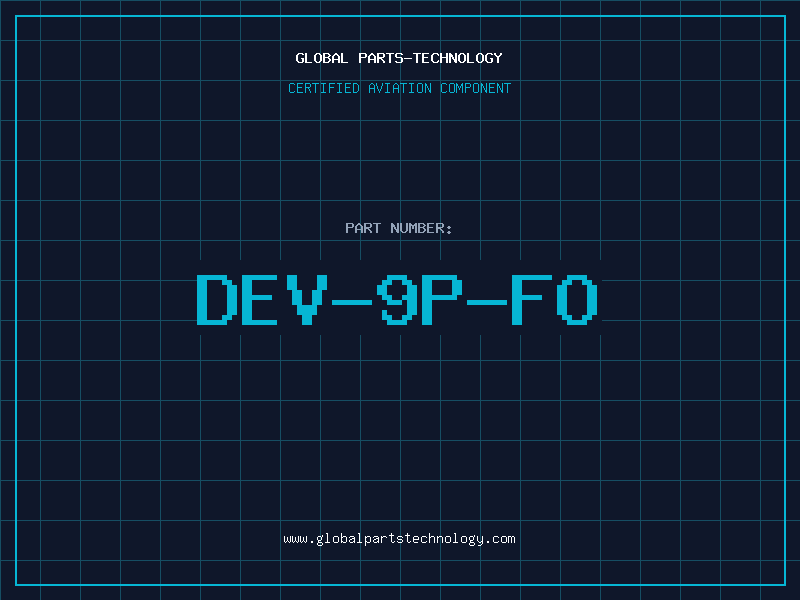Click the word GLOBAL in the header
The height and width of the screenshot is (600, 800).
click(321, 58)
